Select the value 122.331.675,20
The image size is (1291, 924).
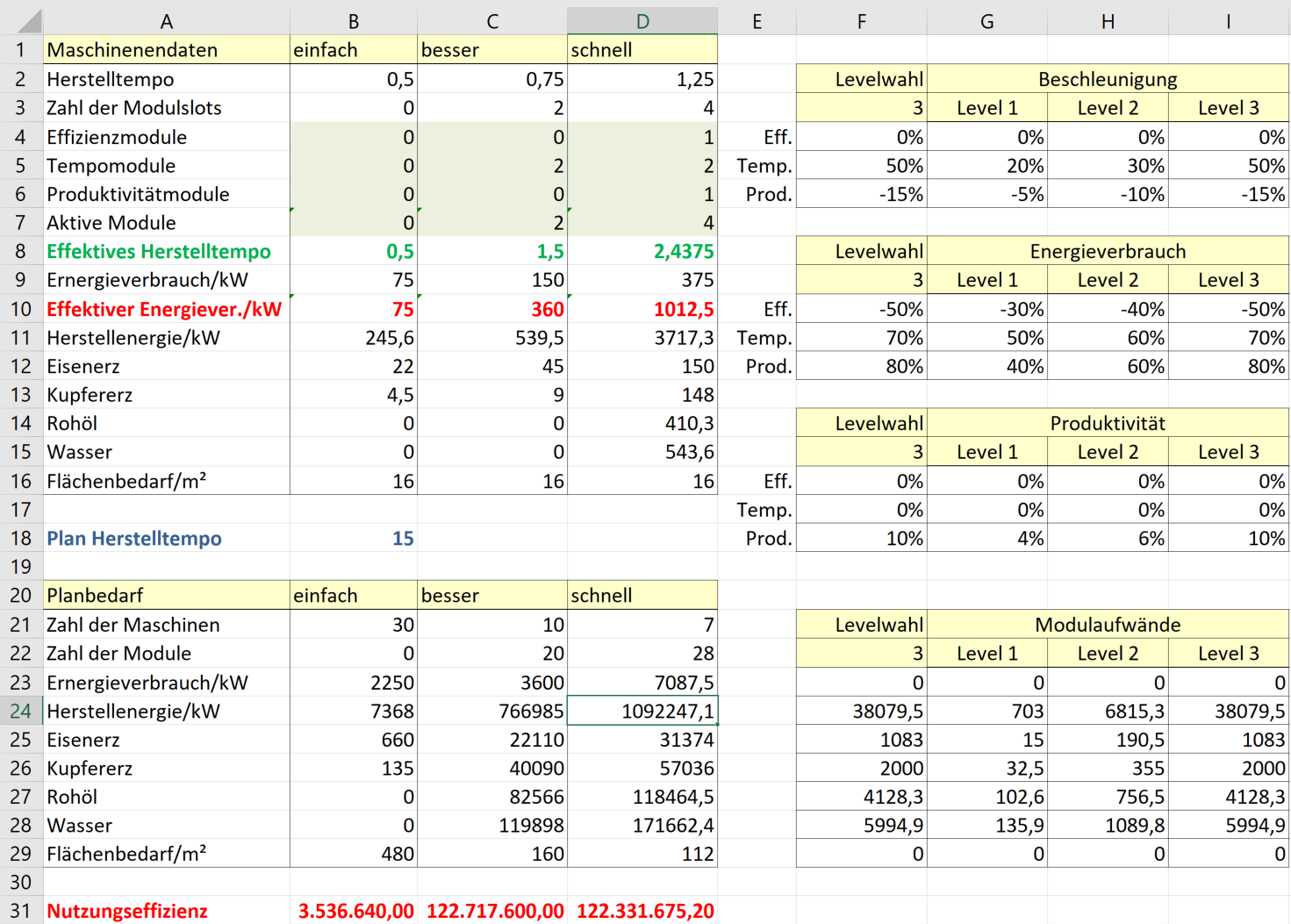642,911
